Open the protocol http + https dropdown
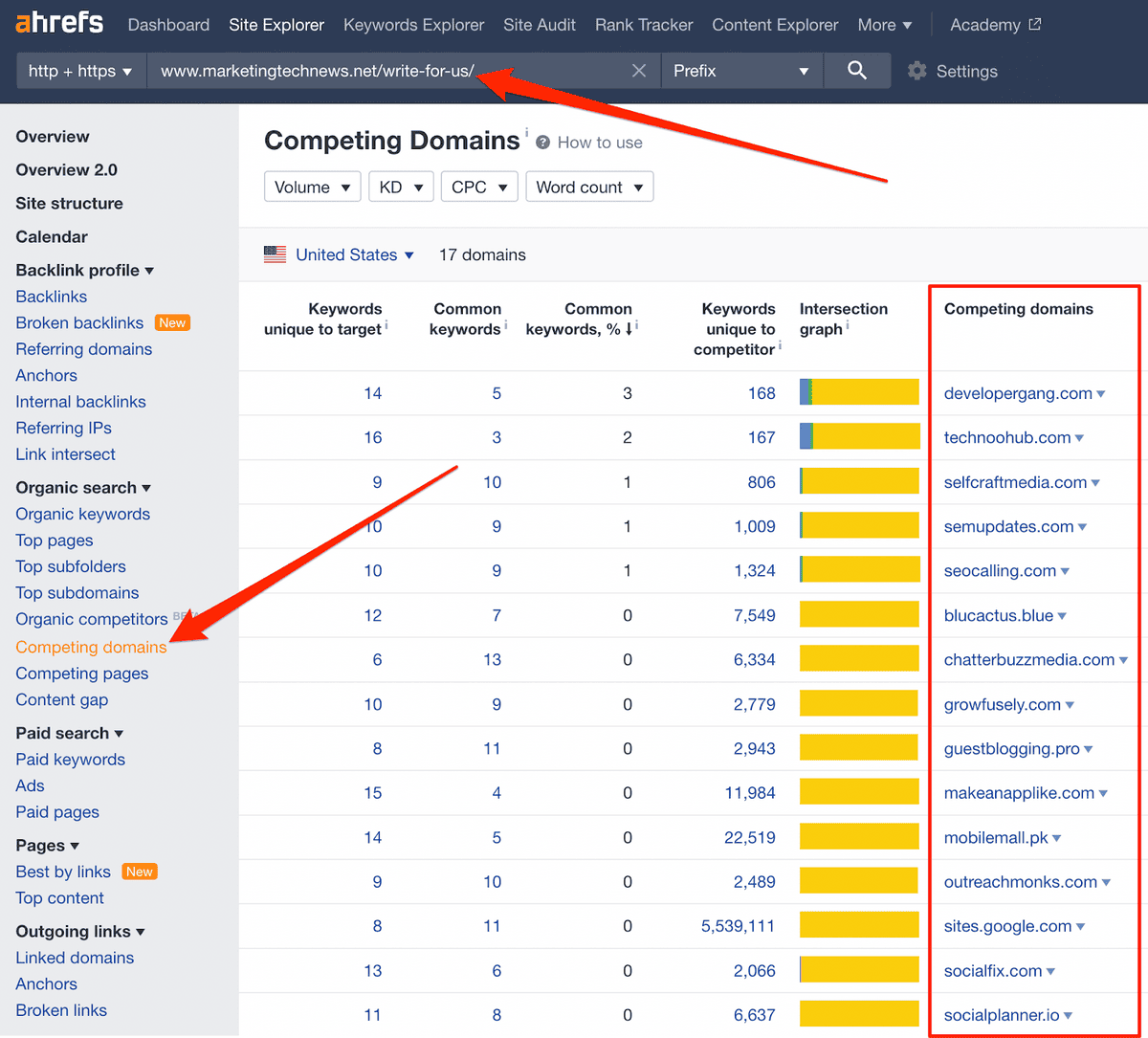1148x1038 pixels. [x=80, y=71]
